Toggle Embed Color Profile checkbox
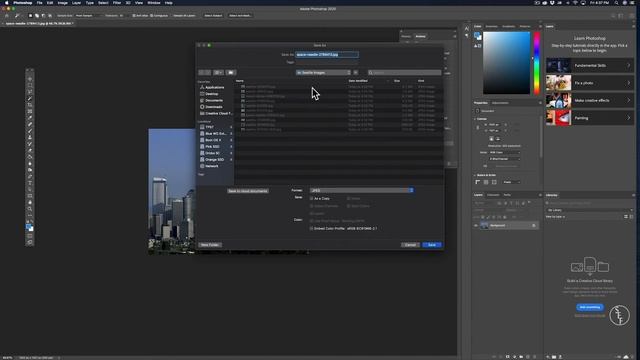640x360 pixels. point(311,229)
